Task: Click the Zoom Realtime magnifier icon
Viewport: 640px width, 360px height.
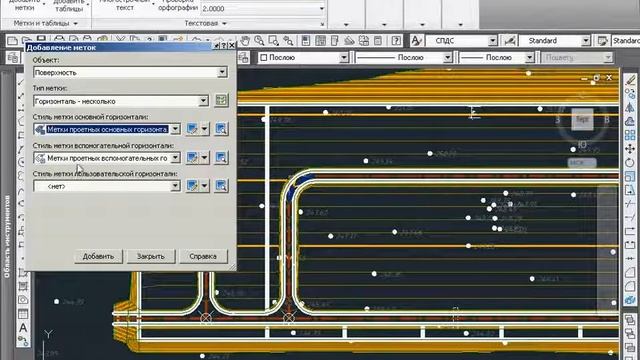Action: point(259,40)
